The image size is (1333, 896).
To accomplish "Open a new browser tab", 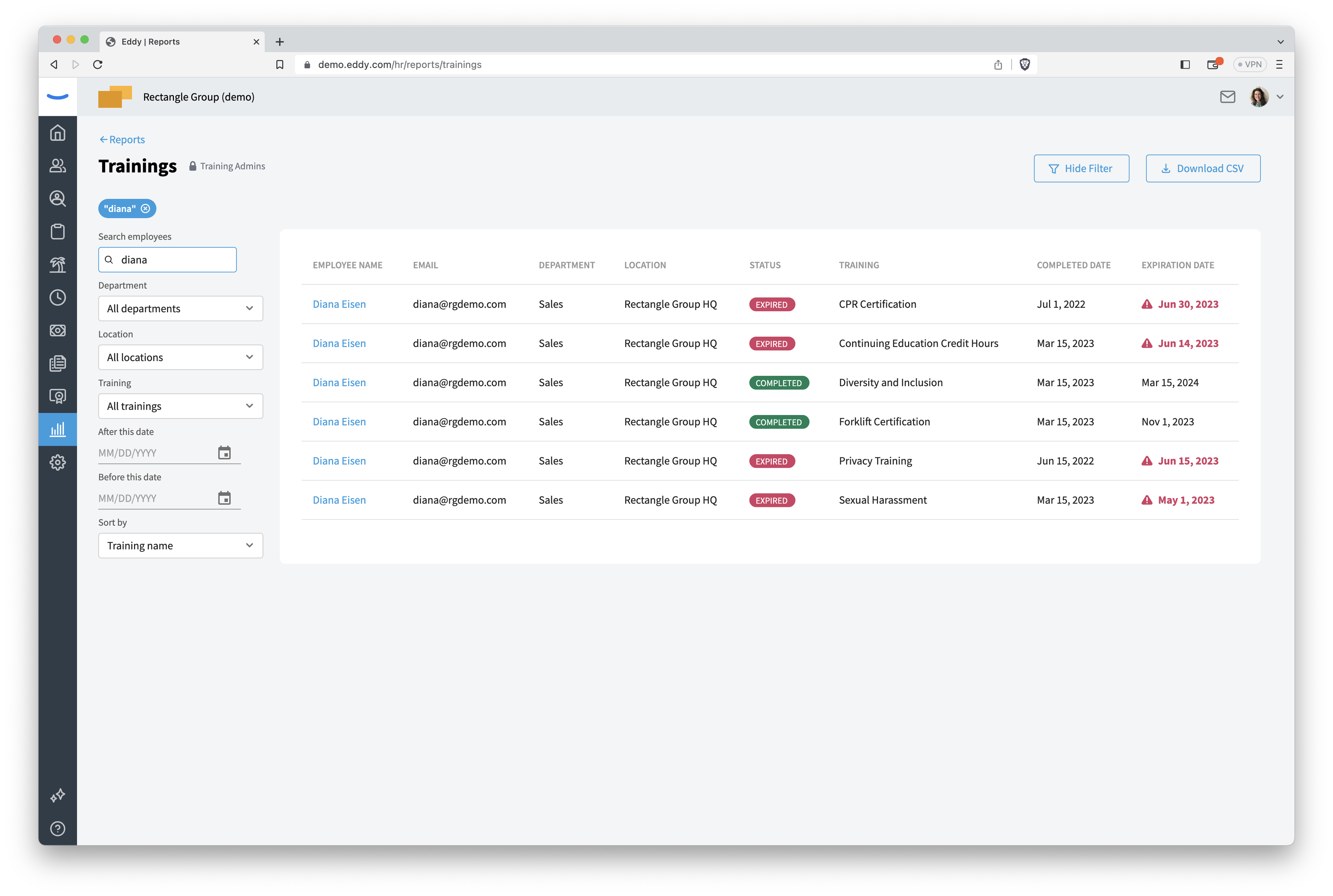I will [279, 42].
